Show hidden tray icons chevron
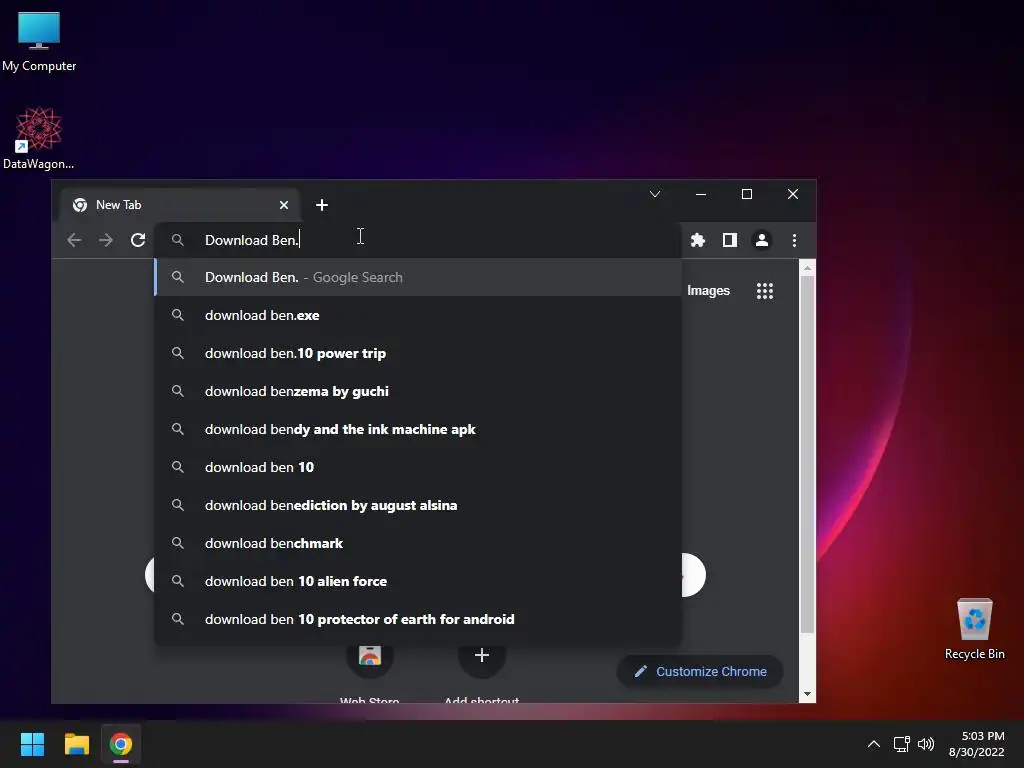The width and height of the screenshot is (1024, 768). 873,744
